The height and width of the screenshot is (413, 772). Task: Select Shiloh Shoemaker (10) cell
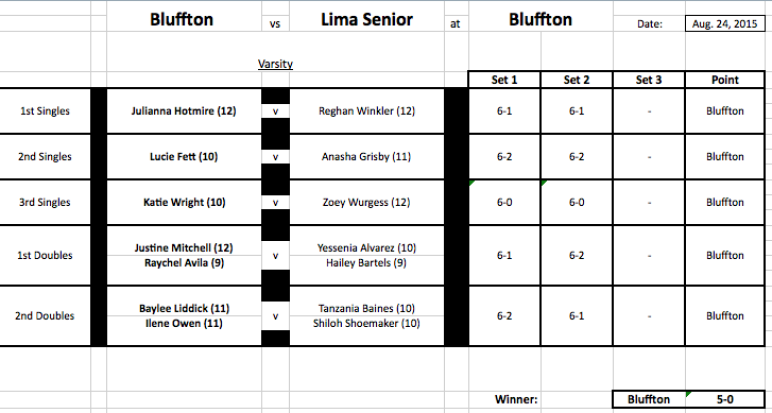point(367,324)
